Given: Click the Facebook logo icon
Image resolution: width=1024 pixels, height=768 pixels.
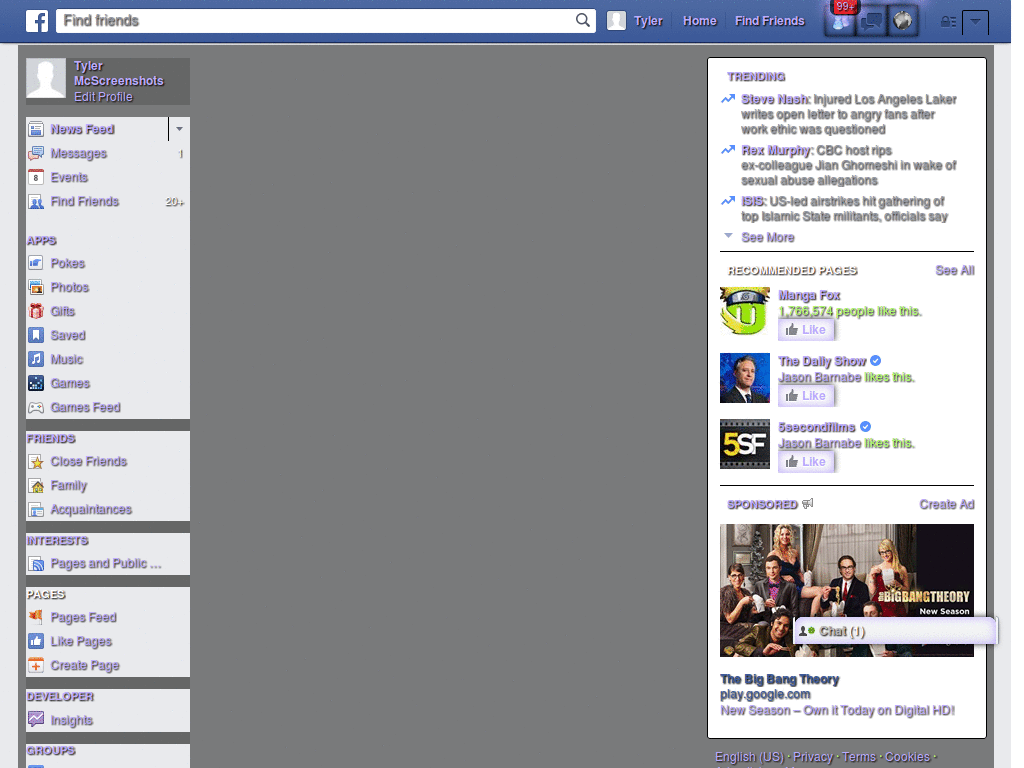Looking at the screenshot, I should tap(37, 21).
